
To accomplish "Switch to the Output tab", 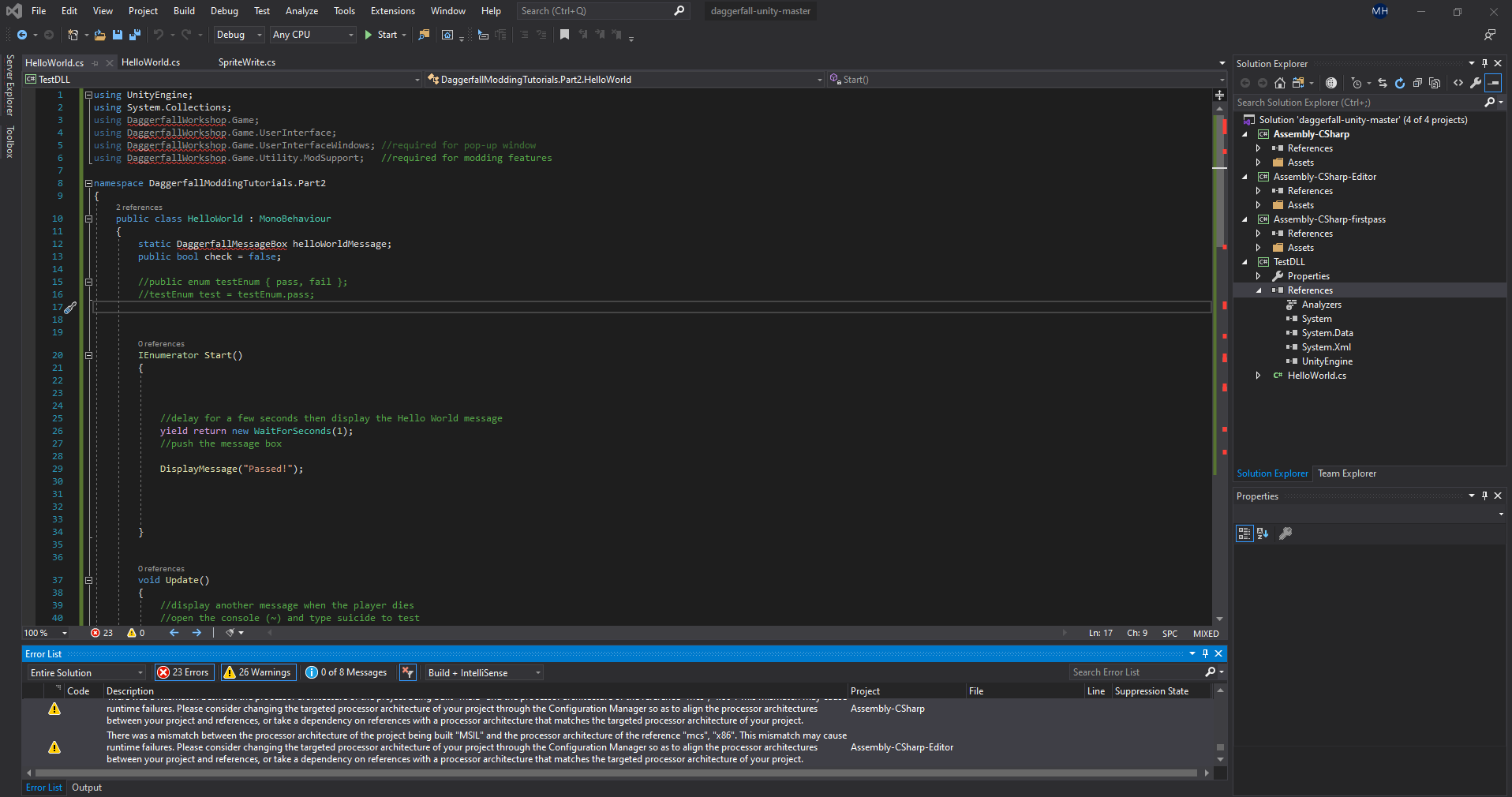I will tap(87, 788).
